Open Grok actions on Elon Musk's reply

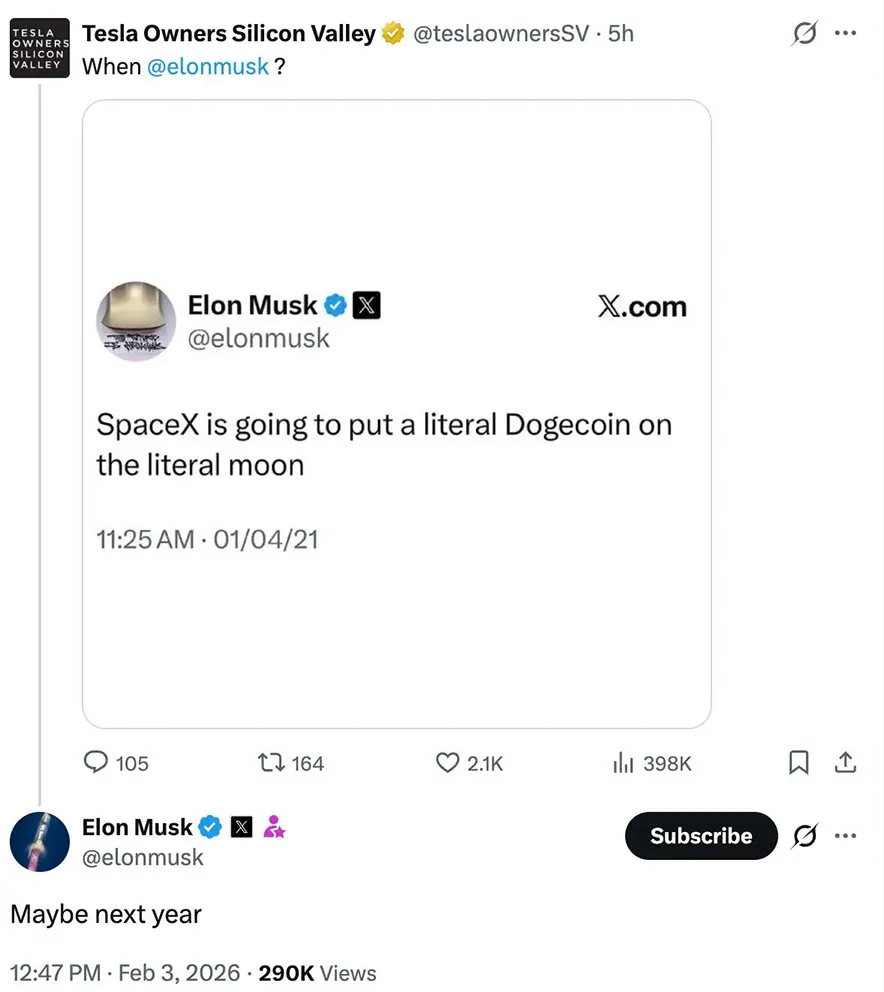click(x=806, y=836)
